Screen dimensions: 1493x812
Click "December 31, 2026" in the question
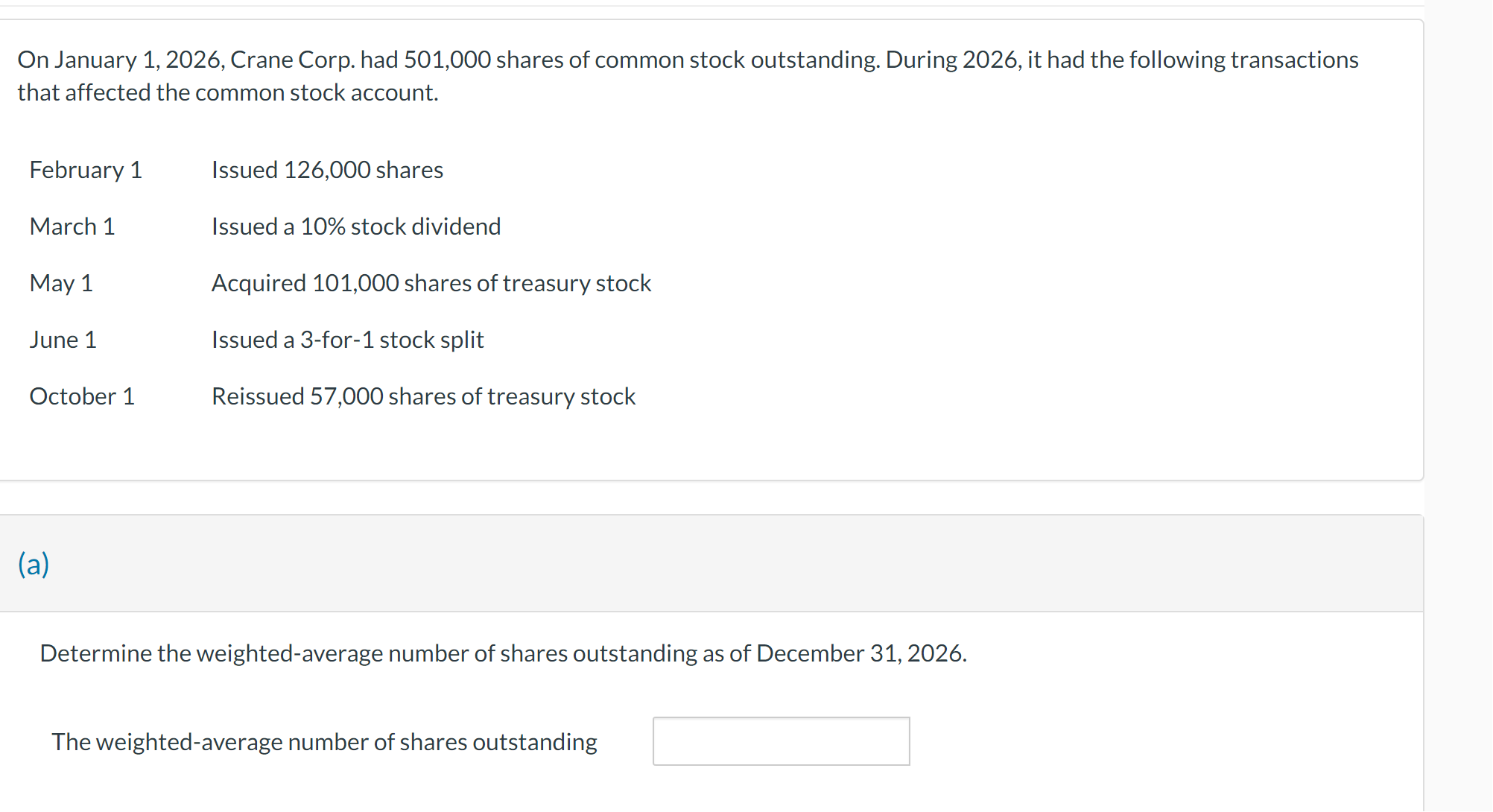tap(860, 653)
